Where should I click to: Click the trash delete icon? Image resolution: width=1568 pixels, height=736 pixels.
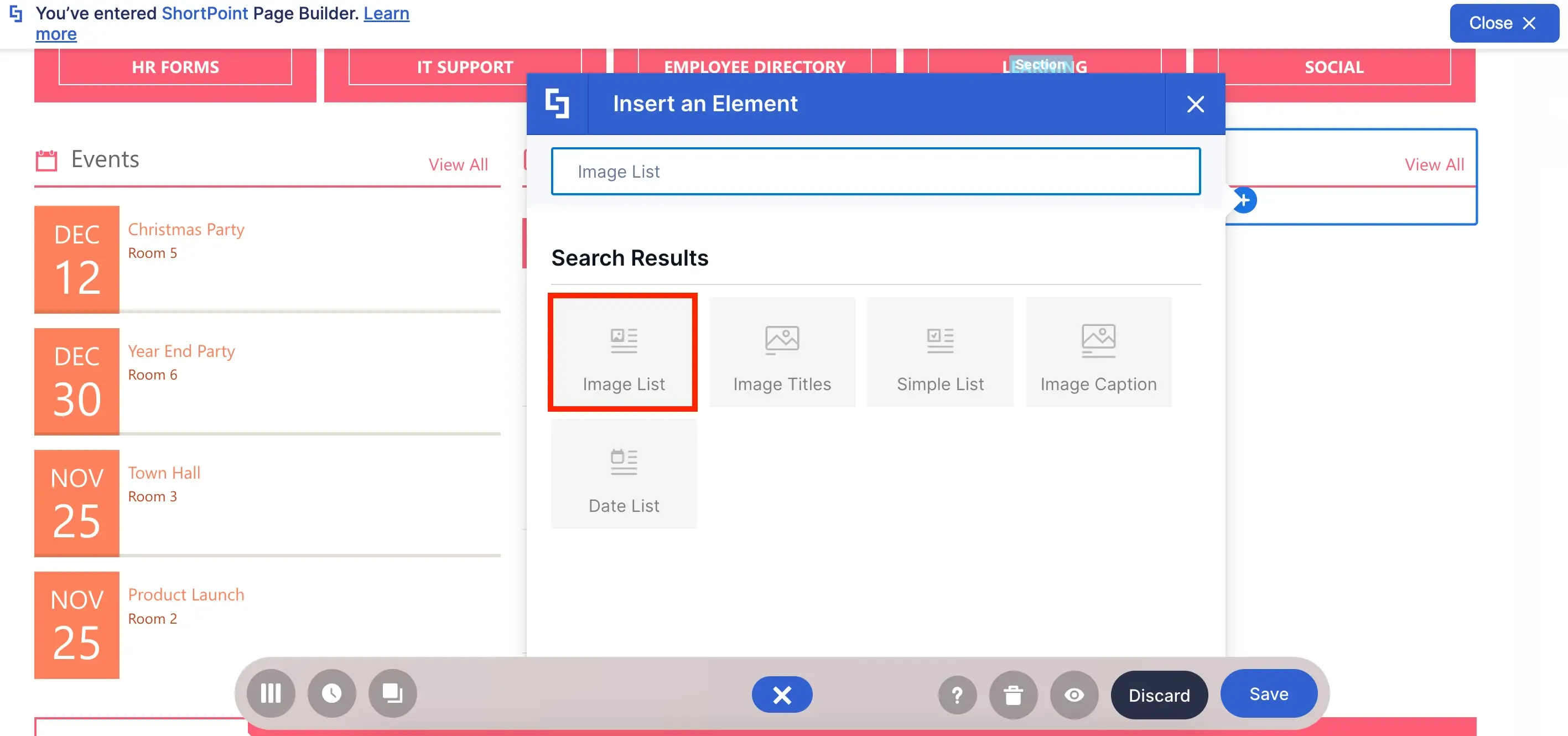1014,694
